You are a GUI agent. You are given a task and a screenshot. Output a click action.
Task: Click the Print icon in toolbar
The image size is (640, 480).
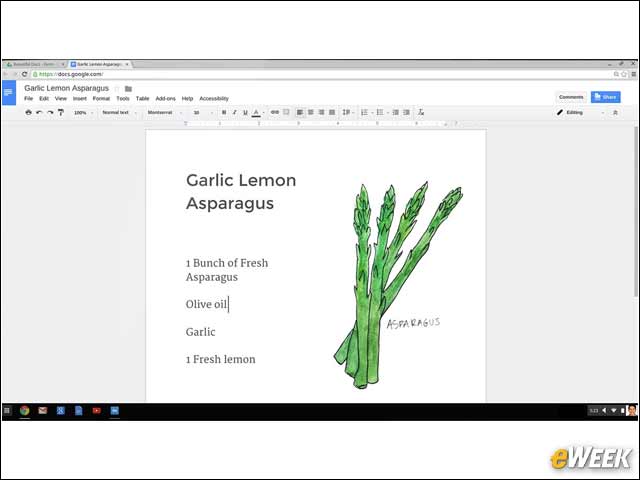(28, 112)
